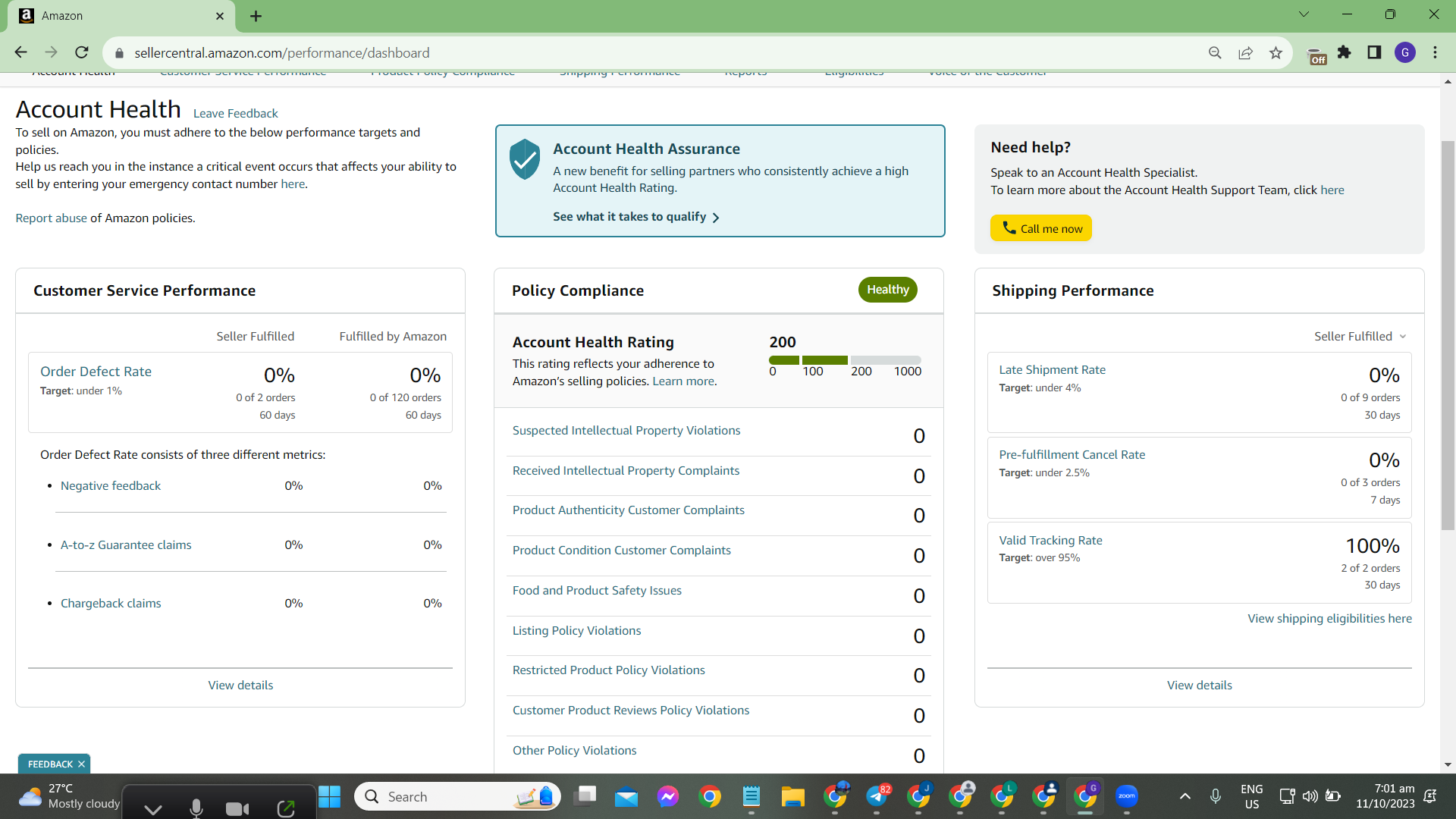
Task: Click the Leave Feedback link
Action: [235, 114]
